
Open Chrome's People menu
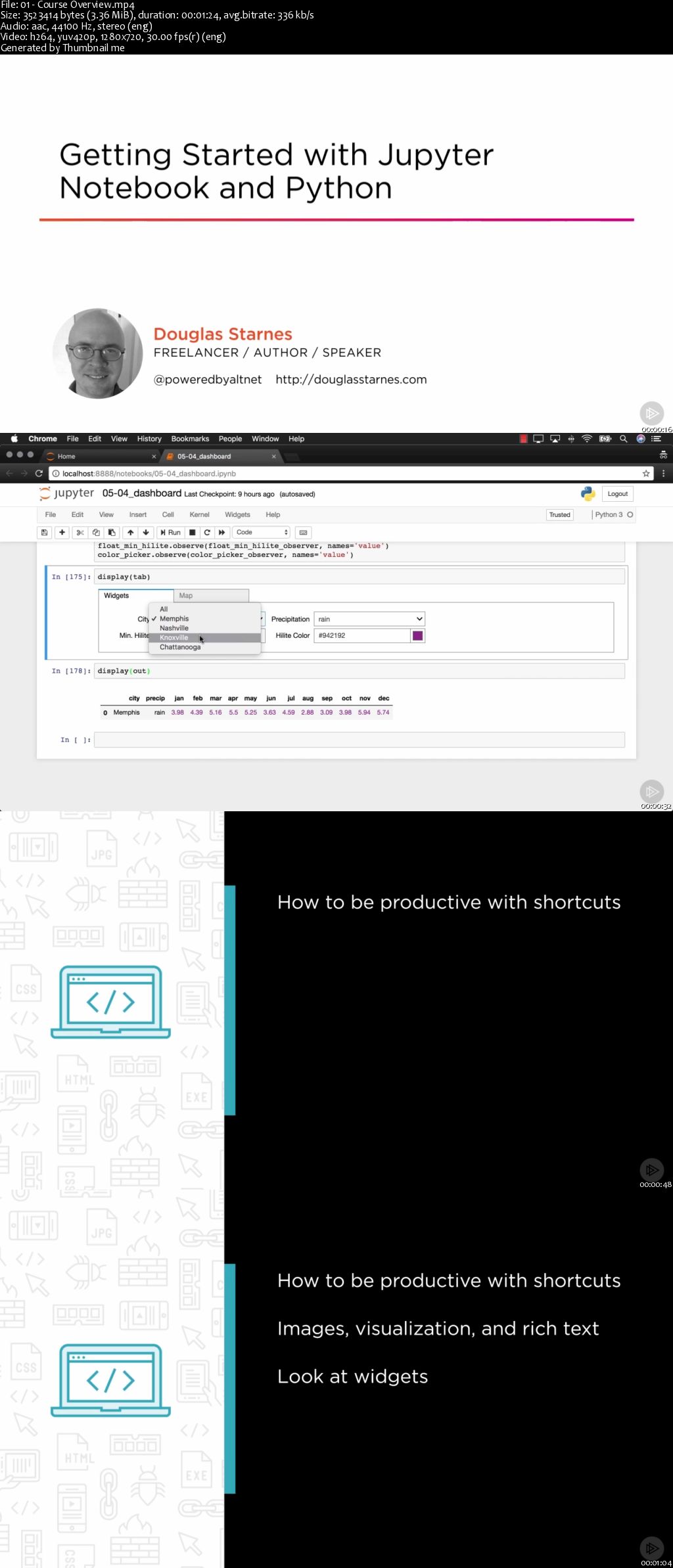(x=230, y=438)
